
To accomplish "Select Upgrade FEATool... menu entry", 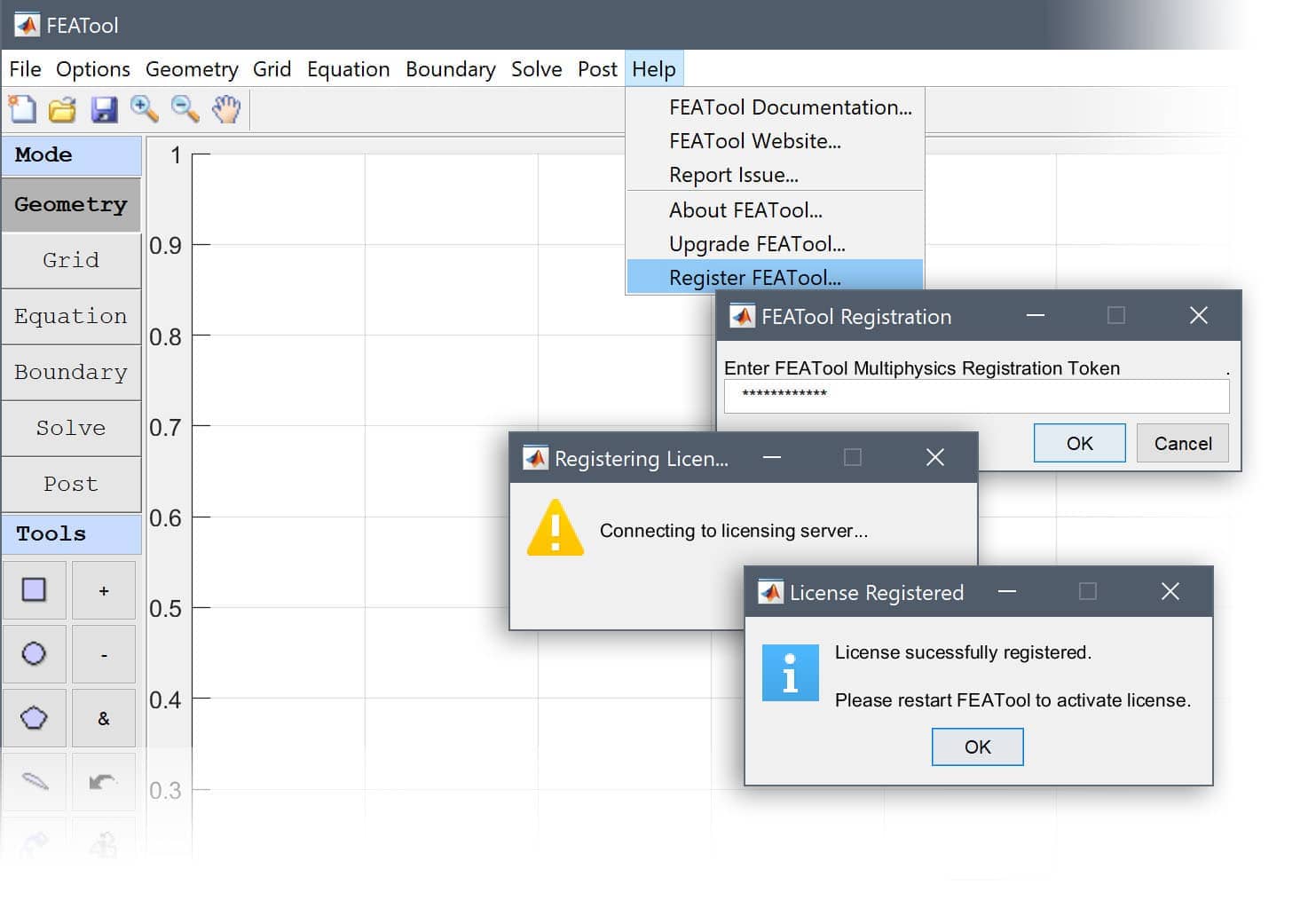I will pyautogui.click(x=775, y=244).
